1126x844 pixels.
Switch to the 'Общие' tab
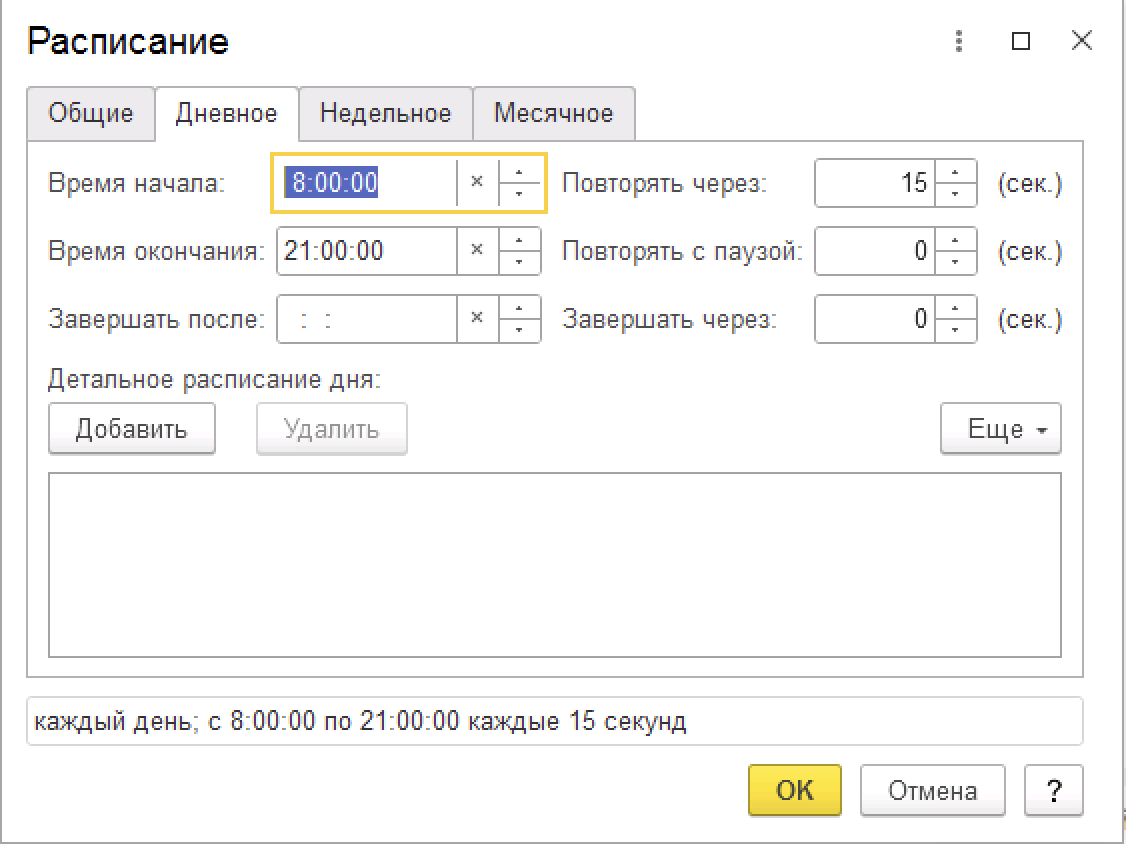coord(91,114)
